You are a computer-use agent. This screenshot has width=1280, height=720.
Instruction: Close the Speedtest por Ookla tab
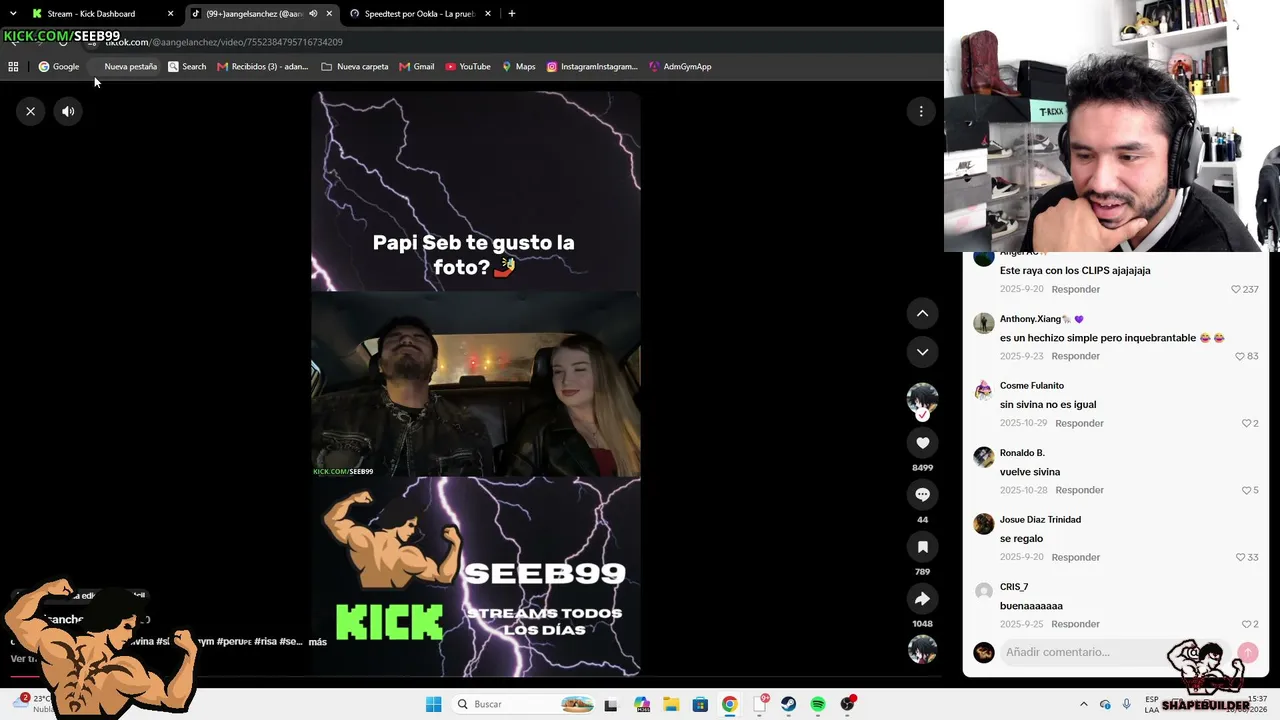488,14
